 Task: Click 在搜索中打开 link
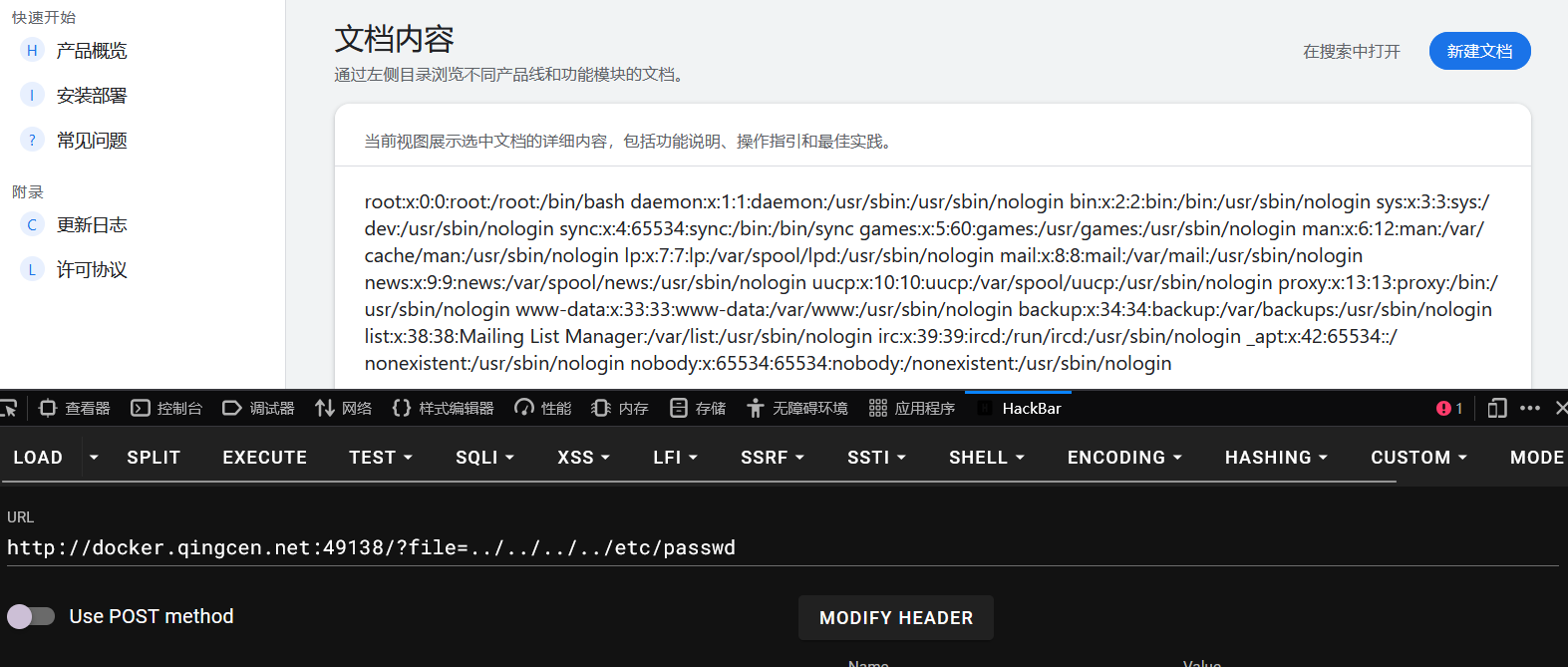(1351, 52)
